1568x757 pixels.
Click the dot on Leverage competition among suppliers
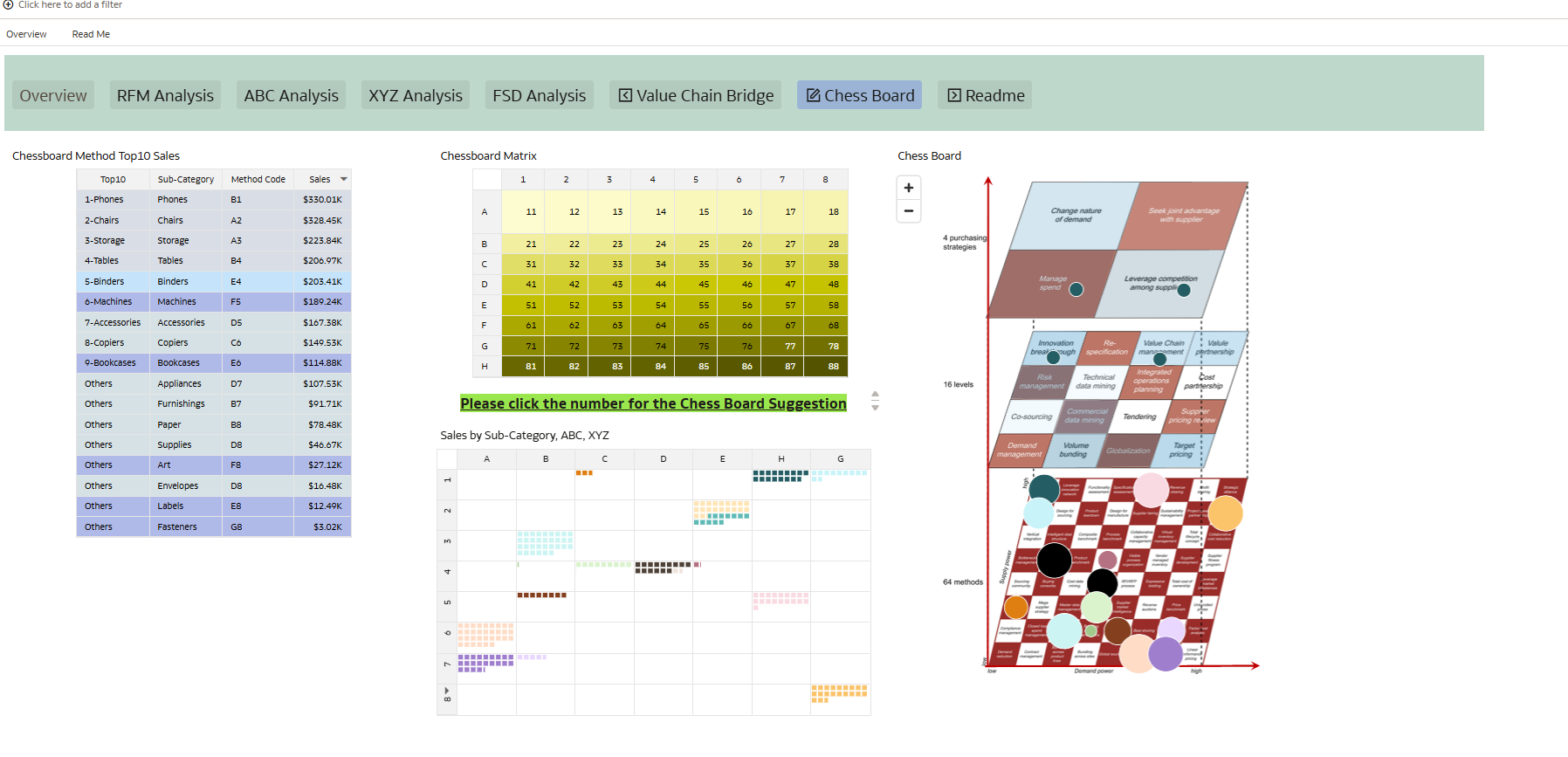click(x=1184, y=290)
